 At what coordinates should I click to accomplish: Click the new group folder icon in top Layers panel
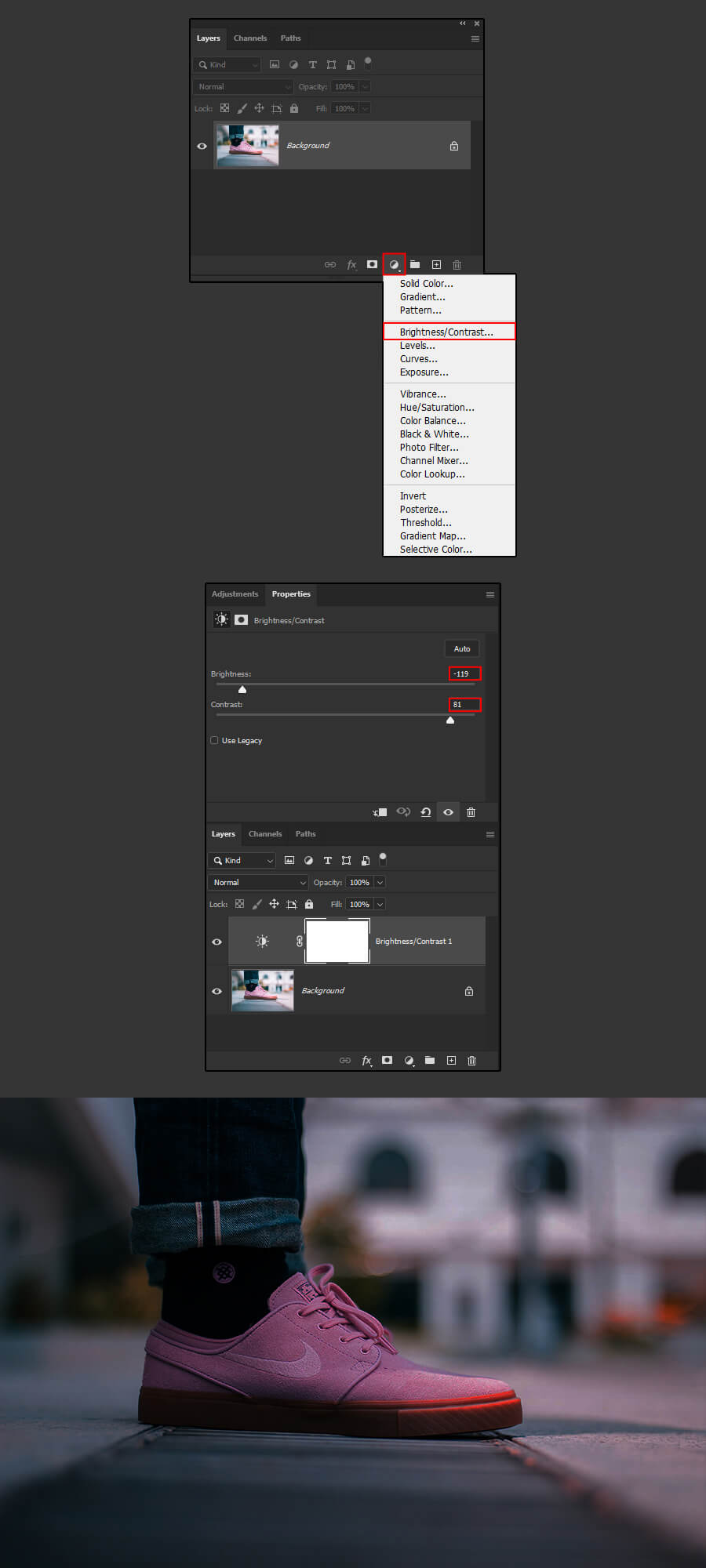(x=415, y=264)
